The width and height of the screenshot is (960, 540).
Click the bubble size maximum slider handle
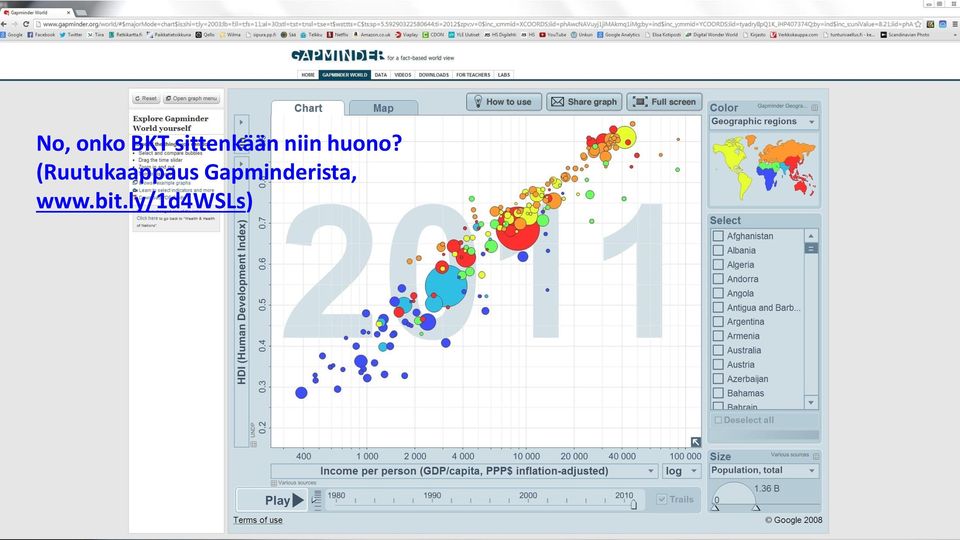pyautogui.click(x=756, y=508)
